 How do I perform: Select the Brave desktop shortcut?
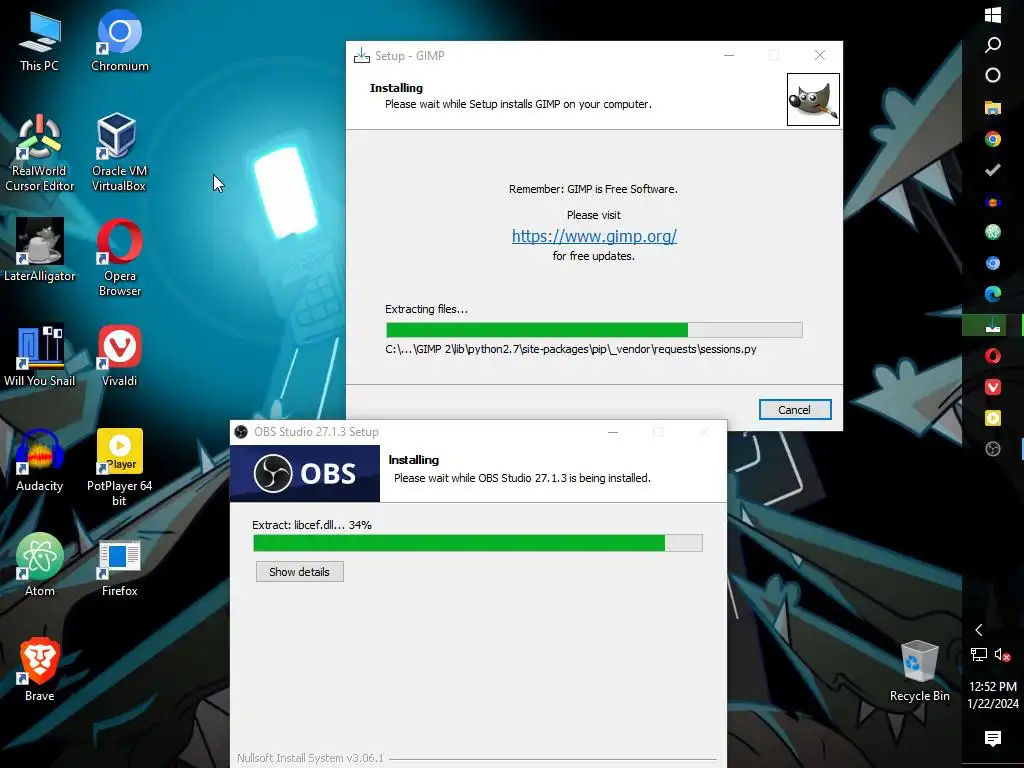pos(39,669)
